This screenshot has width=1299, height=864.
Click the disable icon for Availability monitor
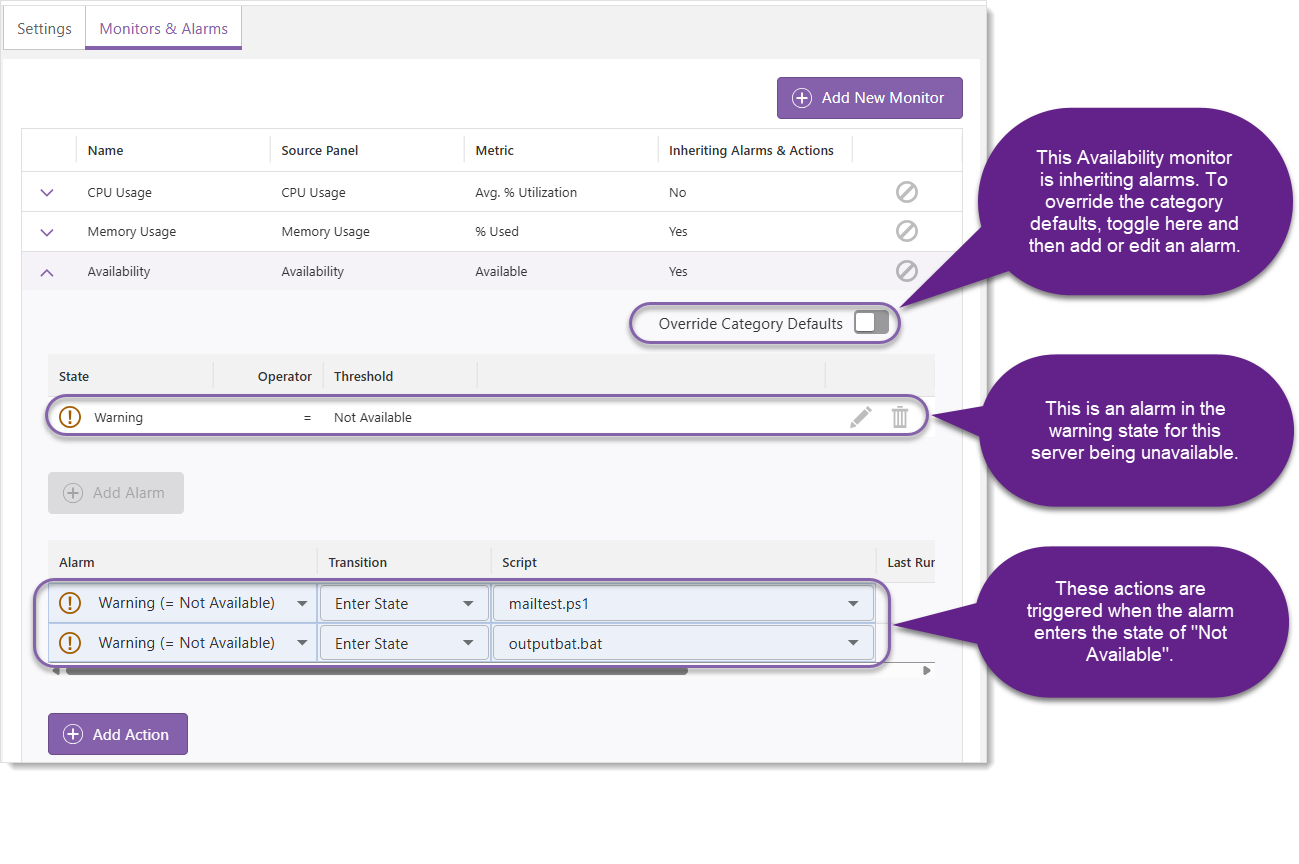point(907,270)
